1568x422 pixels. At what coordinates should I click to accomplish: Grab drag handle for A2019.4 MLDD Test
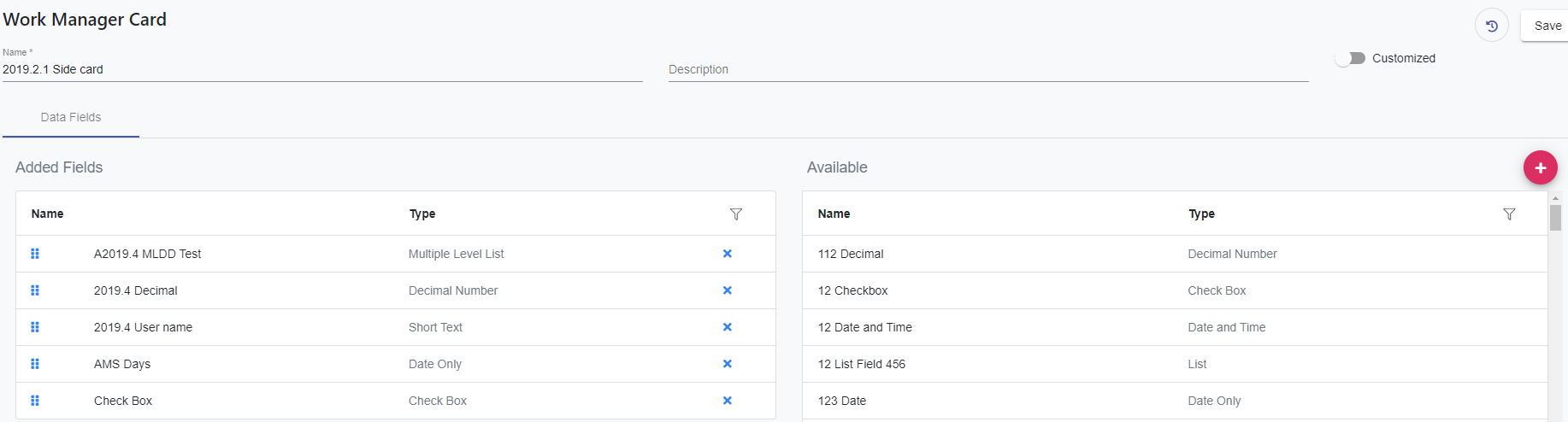(35, 254)
